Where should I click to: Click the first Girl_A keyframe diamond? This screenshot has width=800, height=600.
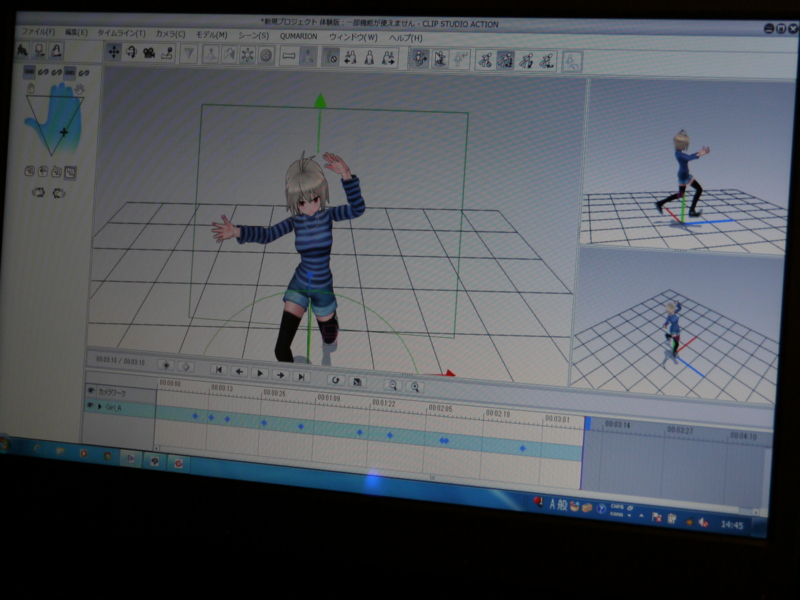point(195,416)
